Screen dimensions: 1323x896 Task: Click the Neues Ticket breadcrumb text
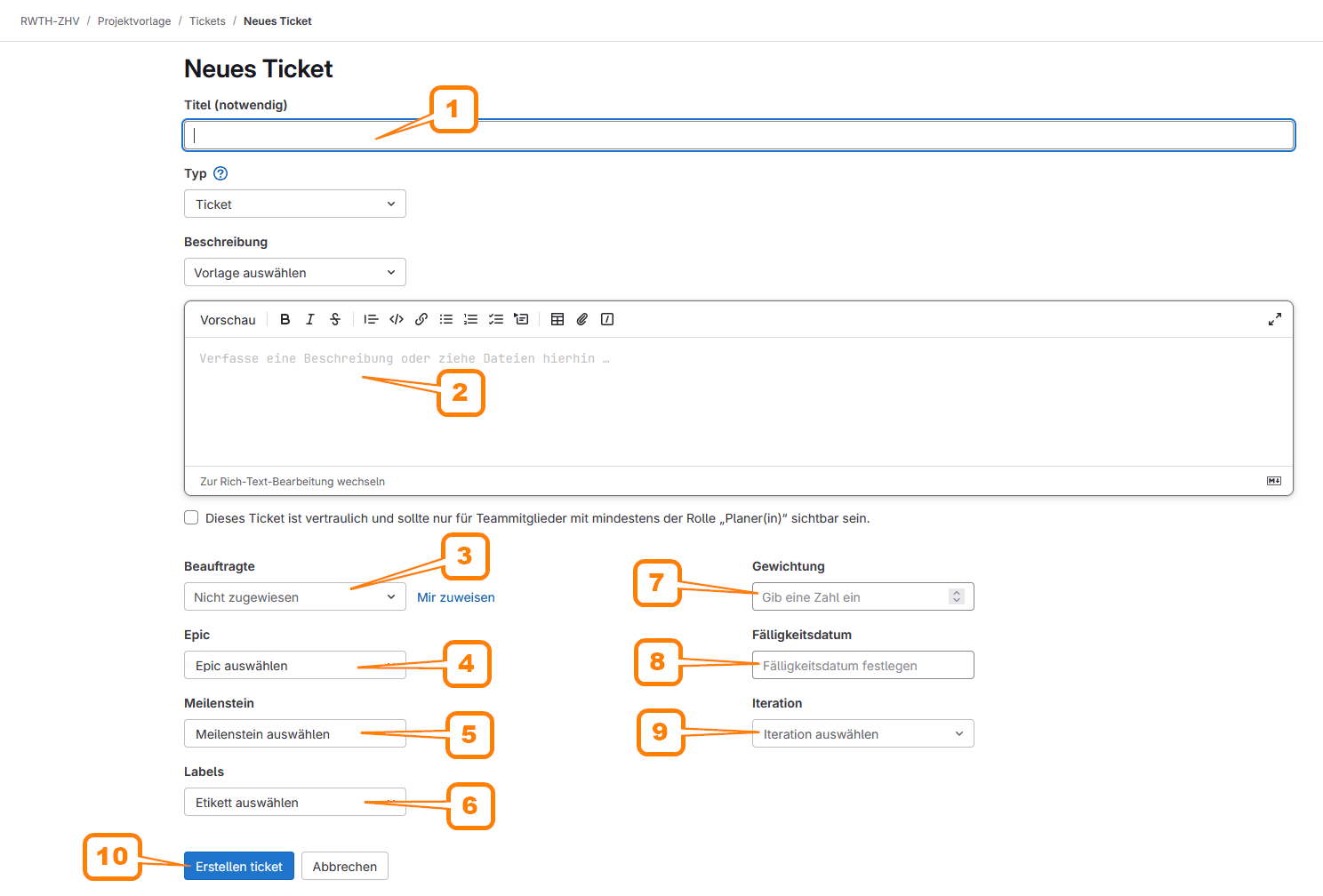277,21
